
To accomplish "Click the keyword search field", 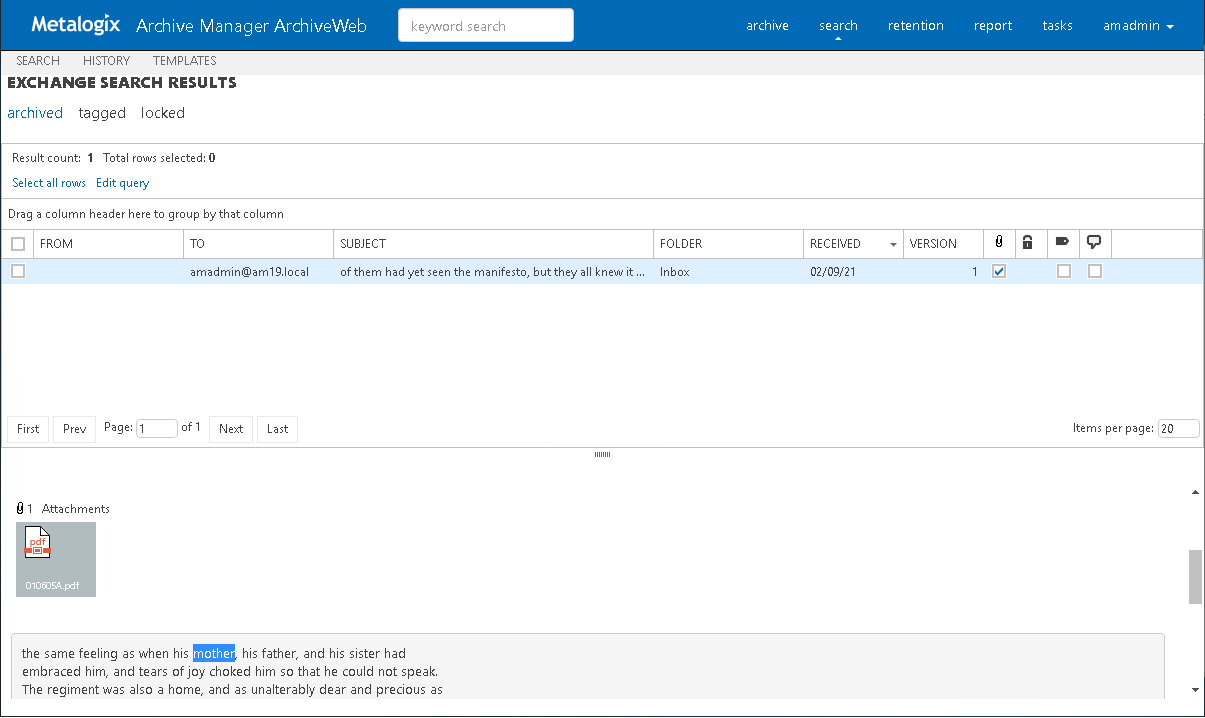I will pos(486,26).
